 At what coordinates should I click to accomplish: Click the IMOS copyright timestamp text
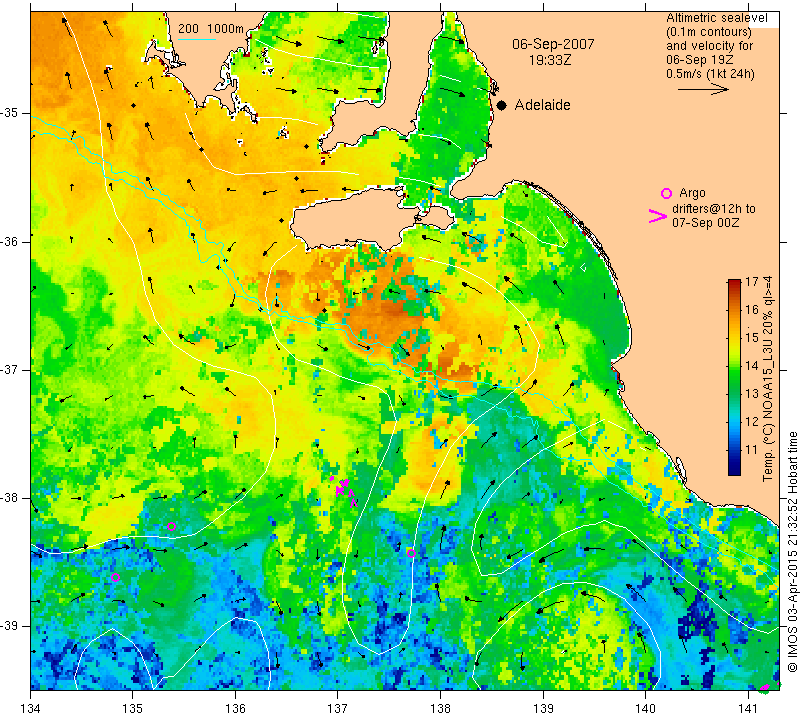pyautogui.click(x=792, y=551)
